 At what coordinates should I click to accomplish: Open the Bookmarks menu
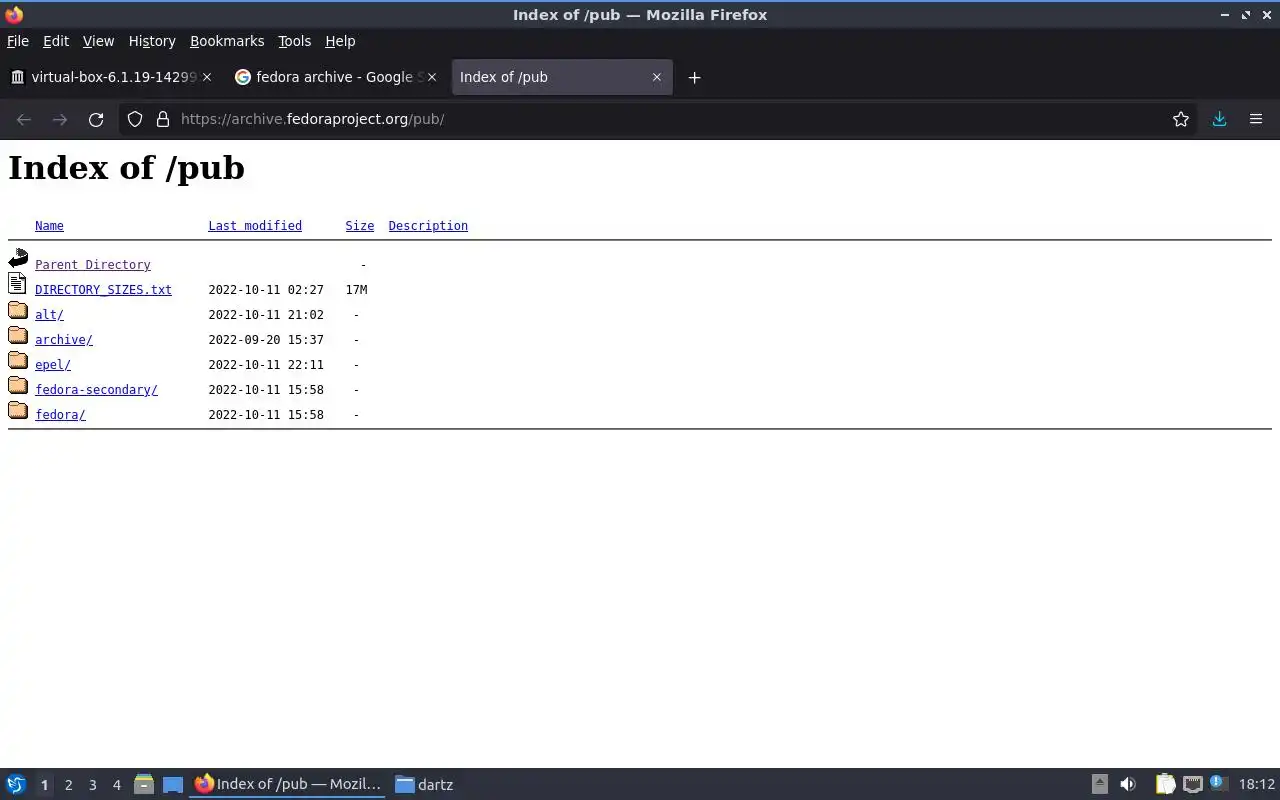227,41
